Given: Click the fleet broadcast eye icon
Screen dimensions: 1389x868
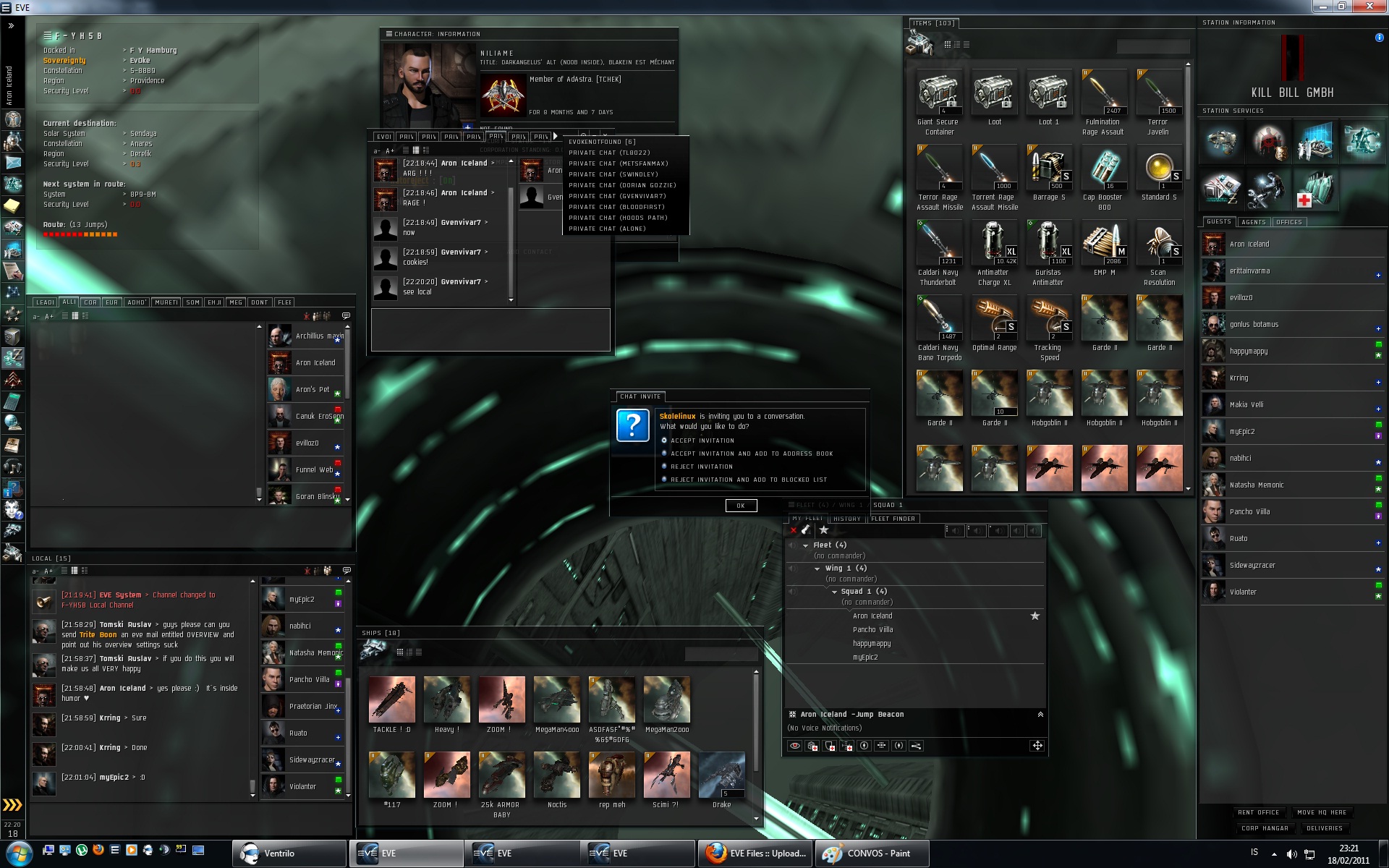Looking at the screenshot, I should 794,746.
